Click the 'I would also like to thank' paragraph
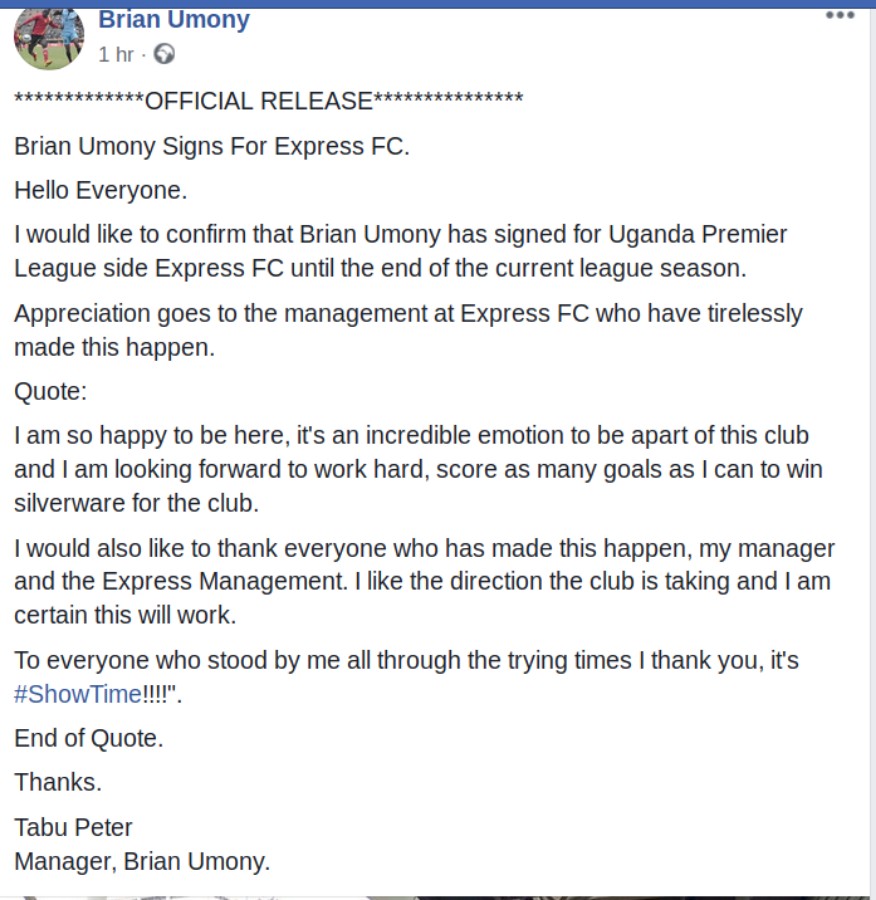This screenshot has width=876, height=900. [x=424, y=581]
